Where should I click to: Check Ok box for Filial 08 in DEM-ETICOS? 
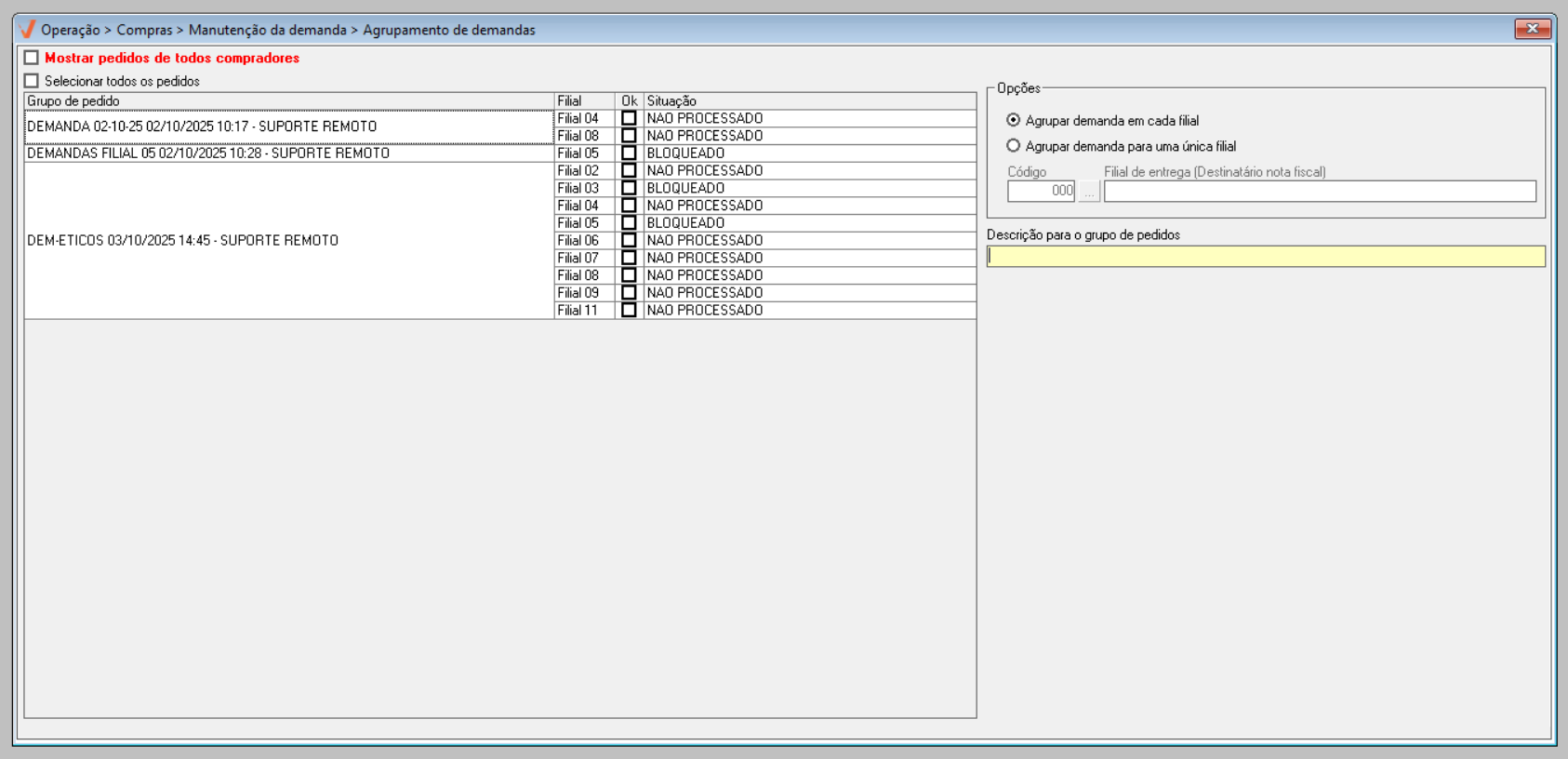629,275
